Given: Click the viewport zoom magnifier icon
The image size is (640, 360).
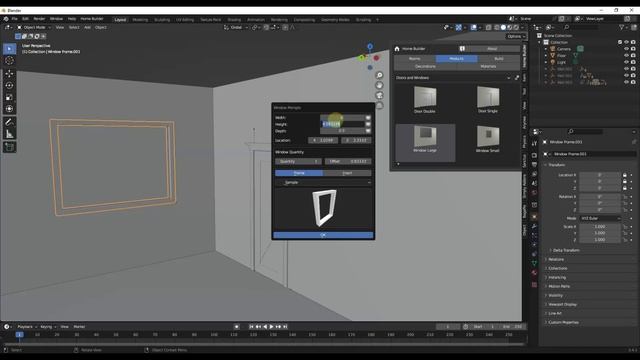Looking at the screenshot, I should coord(379,76).
